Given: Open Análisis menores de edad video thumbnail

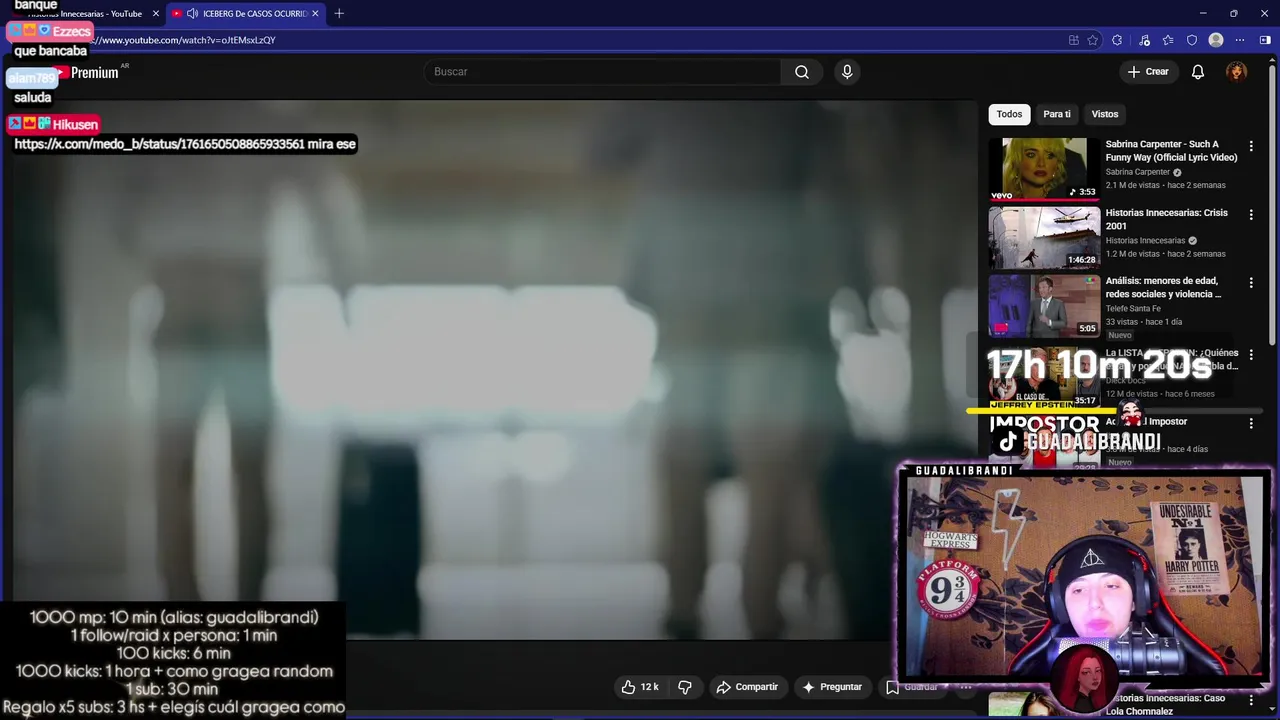Looking at the screenshot, I should 1044,306.
